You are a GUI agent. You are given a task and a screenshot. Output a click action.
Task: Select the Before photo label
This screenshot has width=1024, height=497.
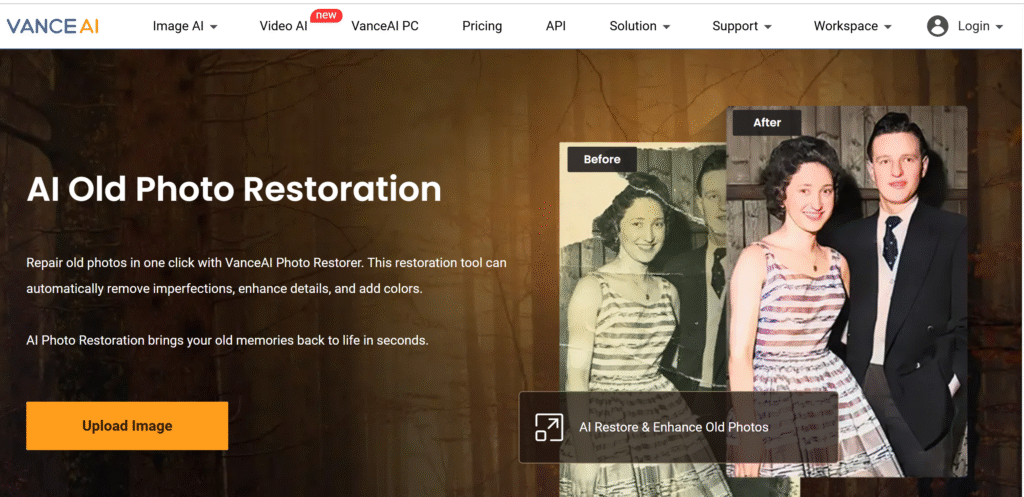pos(602,159)
